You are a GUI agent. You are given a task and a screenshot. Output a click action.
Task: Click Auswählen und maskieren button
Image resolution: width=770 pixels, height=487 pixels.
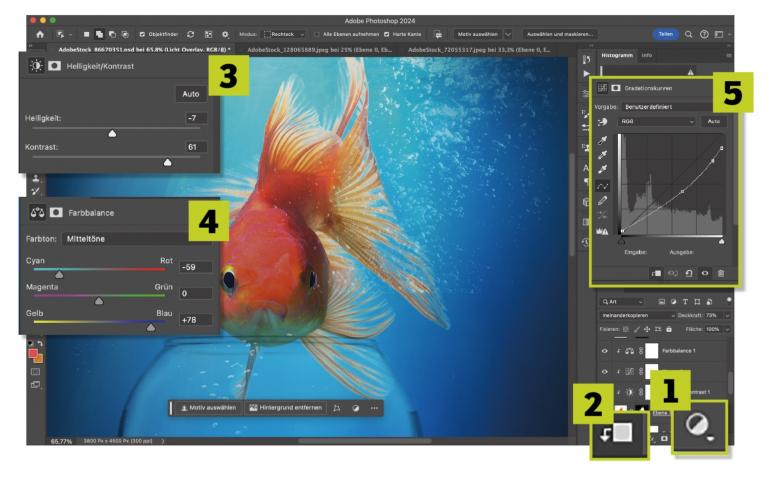click(559, 34)
